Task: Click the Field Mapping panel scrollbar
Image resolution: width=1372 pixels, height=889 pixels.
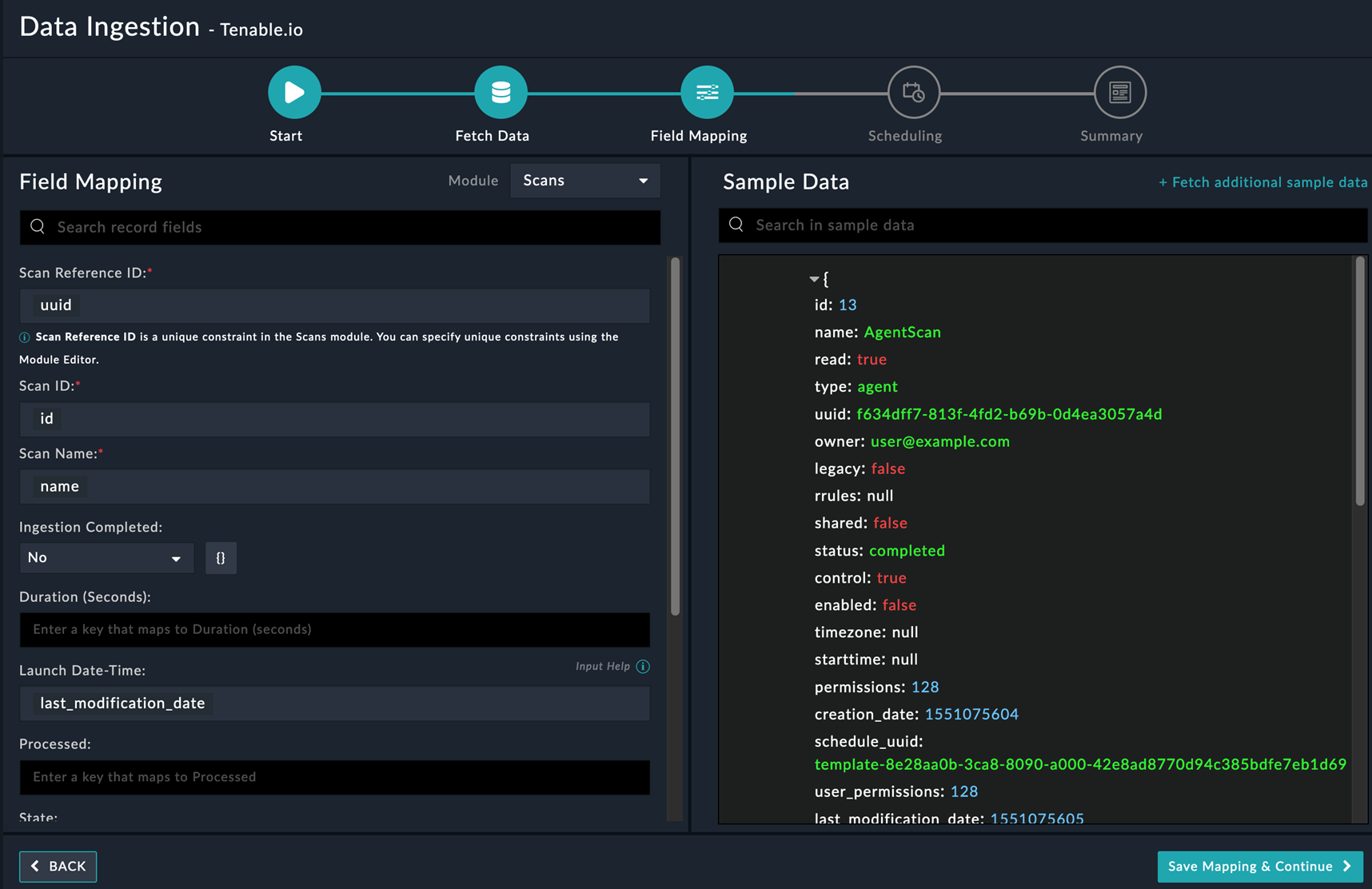Action: 675,436
